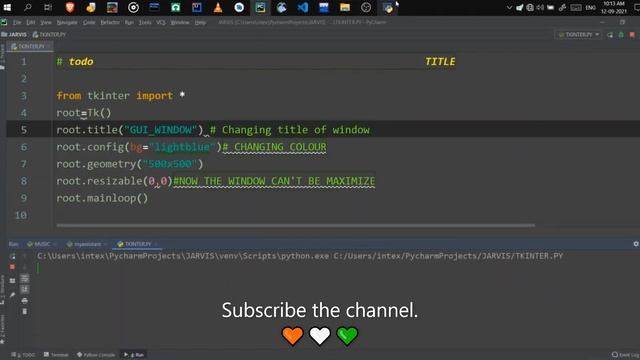Select the TKINTER.PY run tab
The height and width of the screenshot is (360, 640).
click(x=137, y=244)
